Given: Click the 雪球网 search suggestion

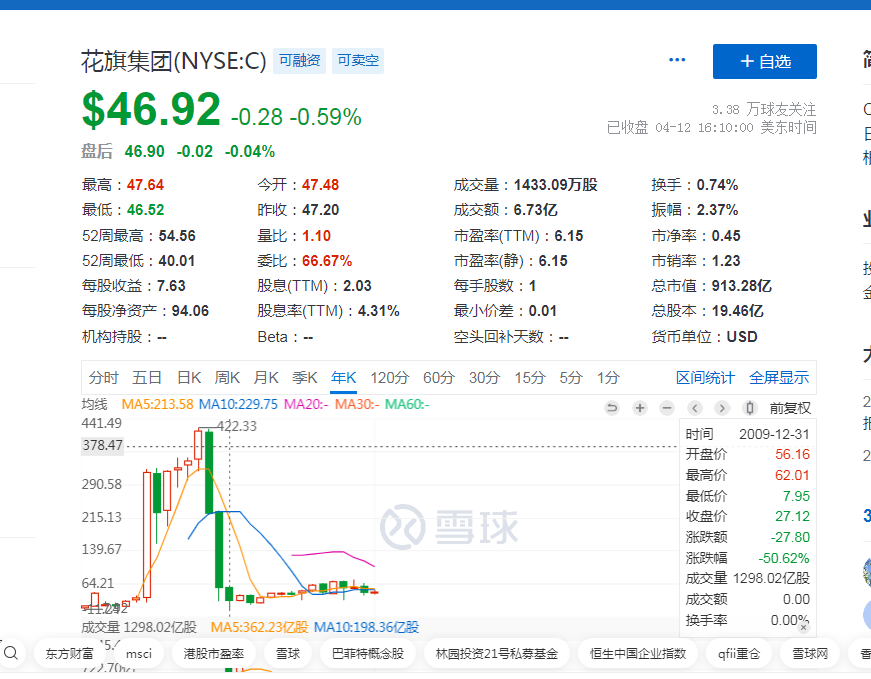Looking at the screenshot, I should click(x=809, y=653).
